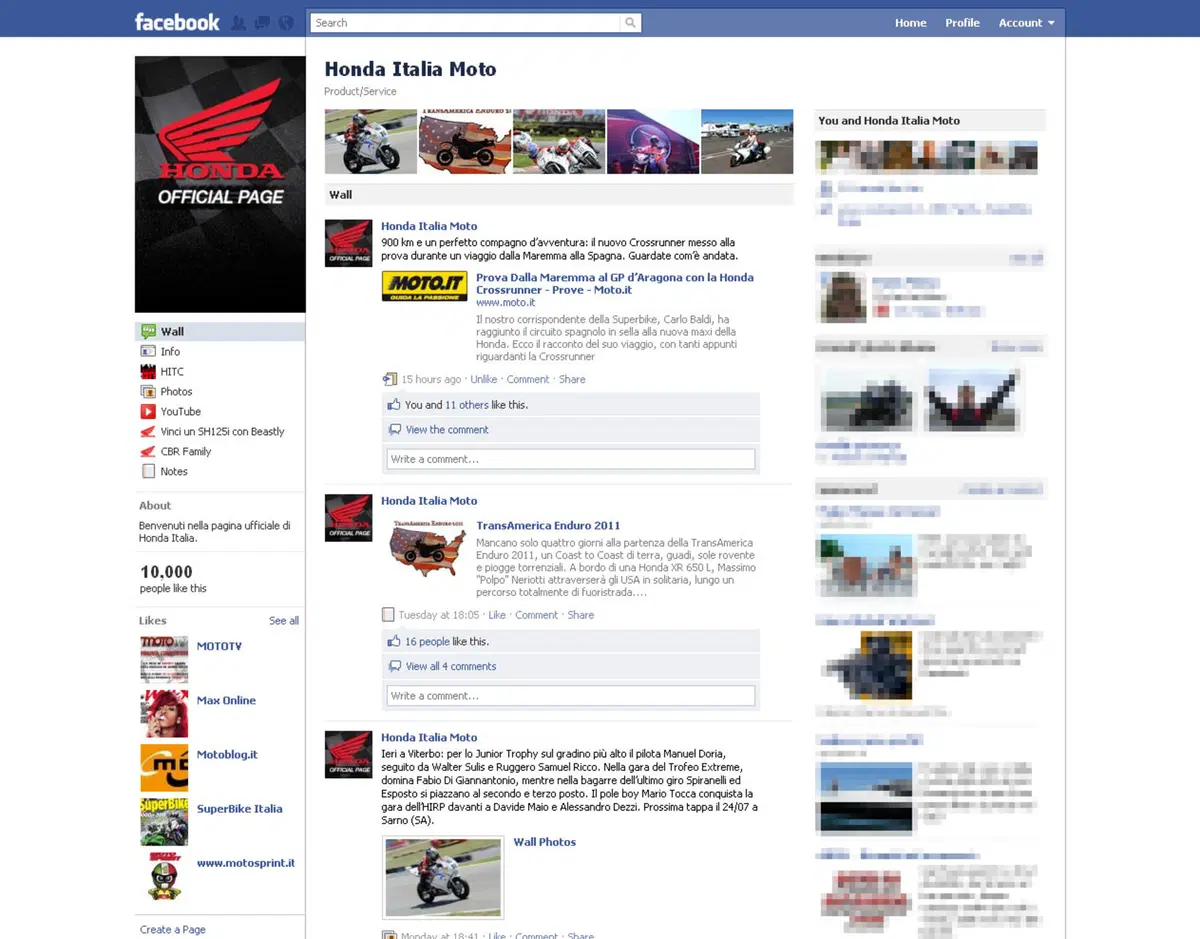The image size is (1200, 939).
Task: Click into the Search field
Action: click(x=465, y=23)
